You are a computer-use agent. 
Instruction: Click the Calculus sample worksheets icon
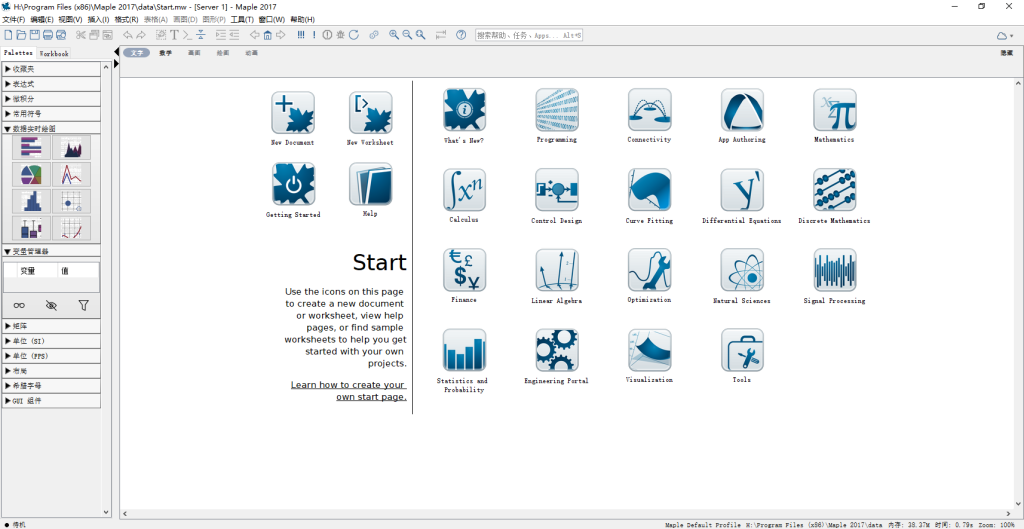pyautogui.click(x=464, y=189)
